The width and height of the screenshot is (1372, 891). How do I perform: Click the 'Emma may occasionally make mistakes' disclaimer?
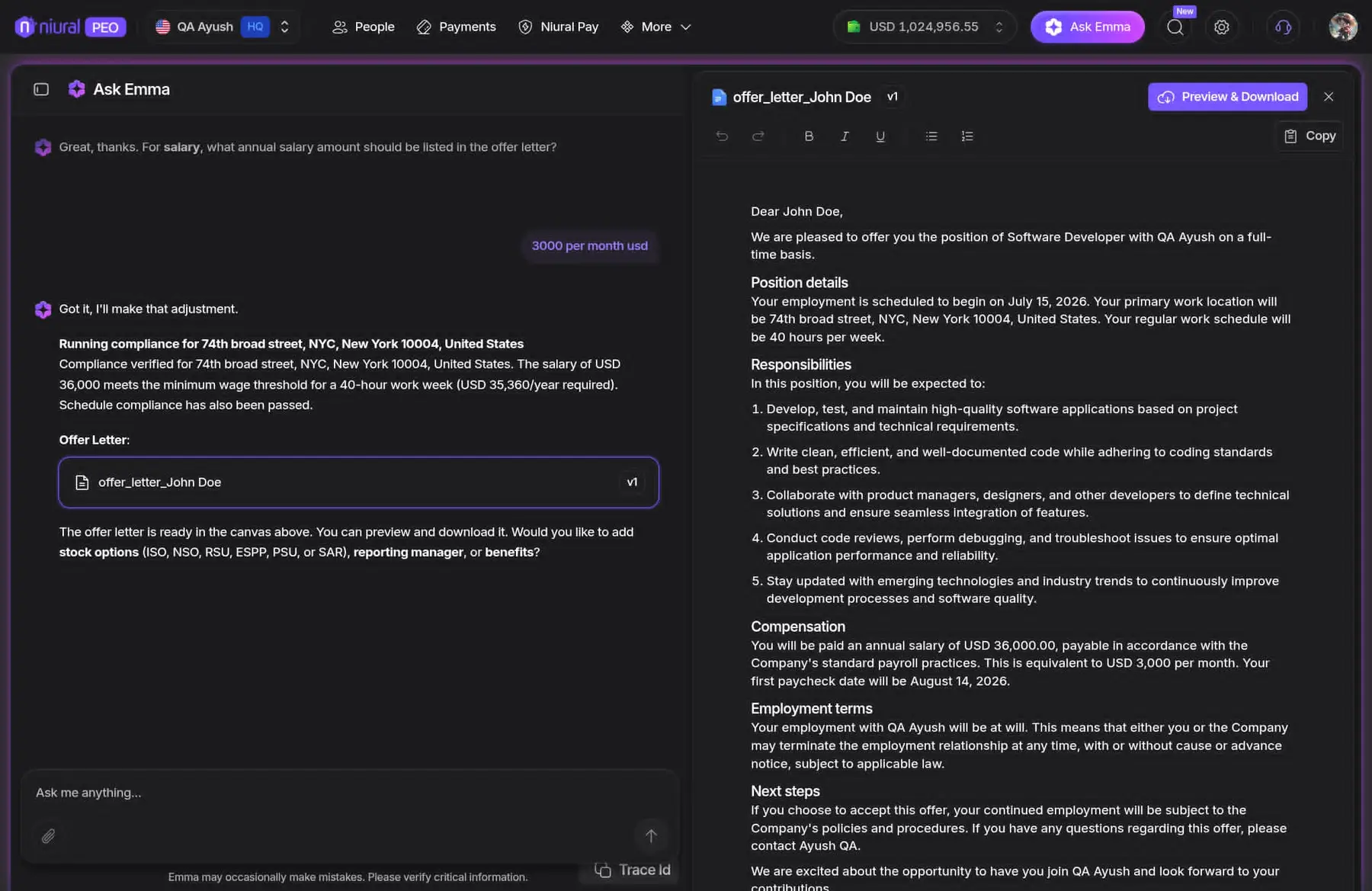click(x=348, y=877)
